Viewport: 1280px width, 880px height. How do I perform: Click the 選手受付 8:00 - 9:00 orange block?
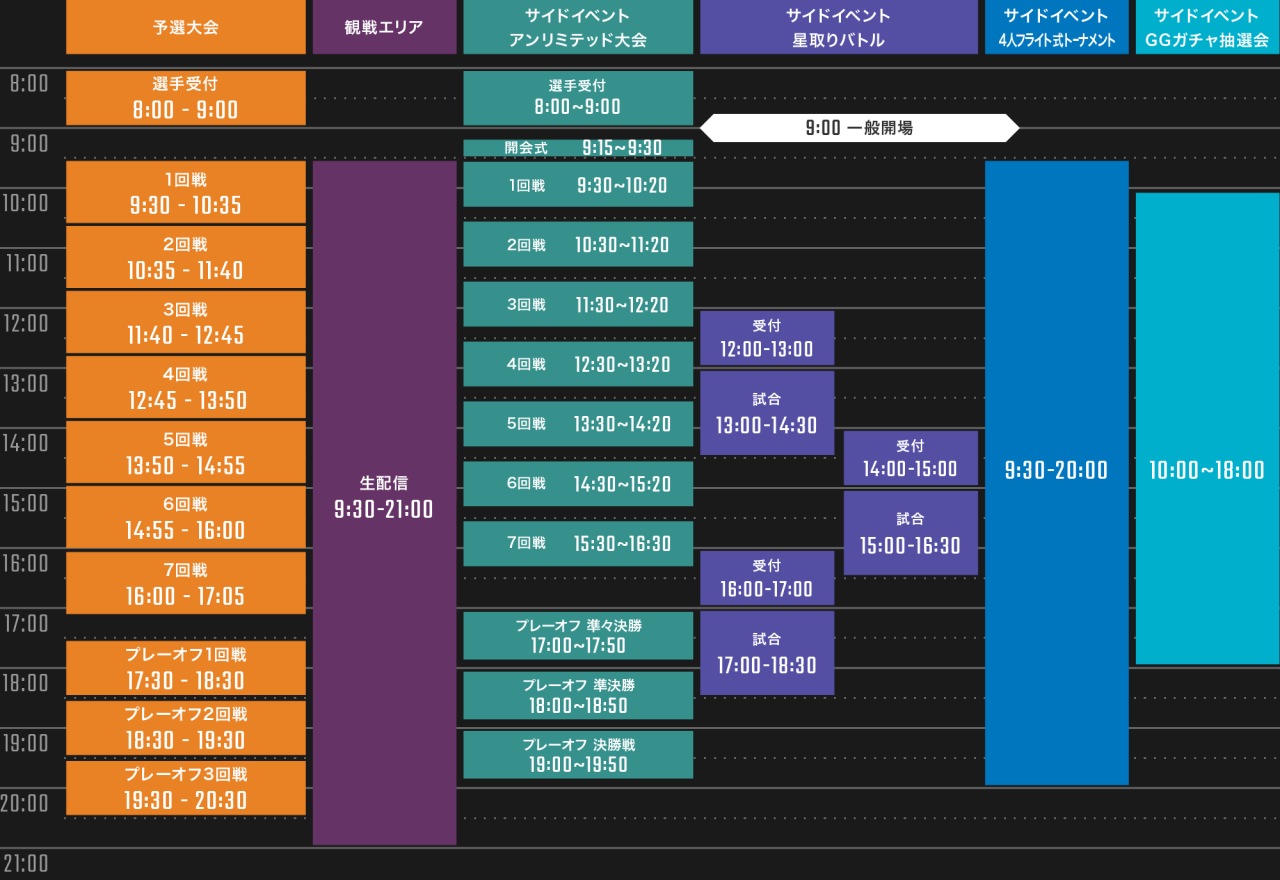[x=185, y=97]
